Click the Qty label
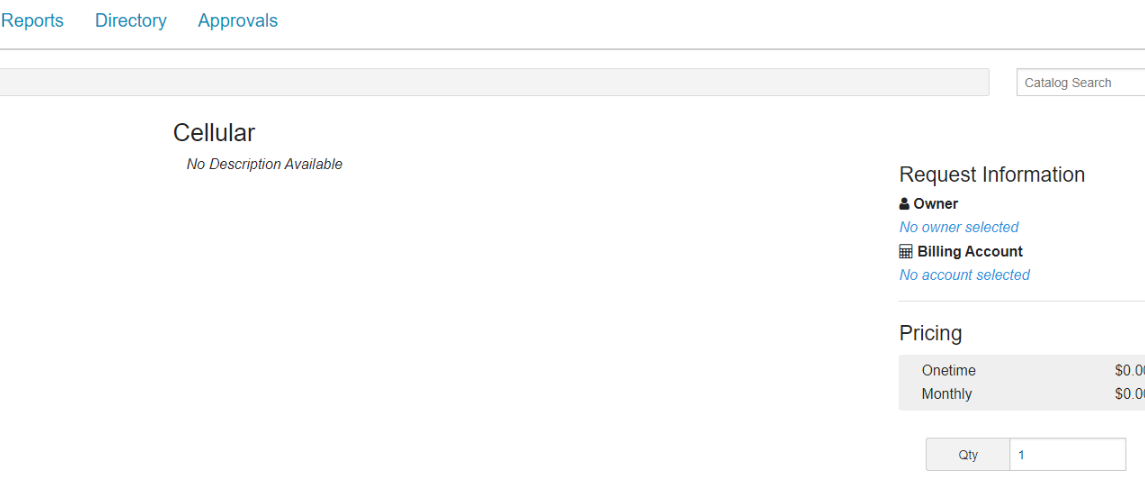This screenshot has width=1145, height=486. [968, 455]
